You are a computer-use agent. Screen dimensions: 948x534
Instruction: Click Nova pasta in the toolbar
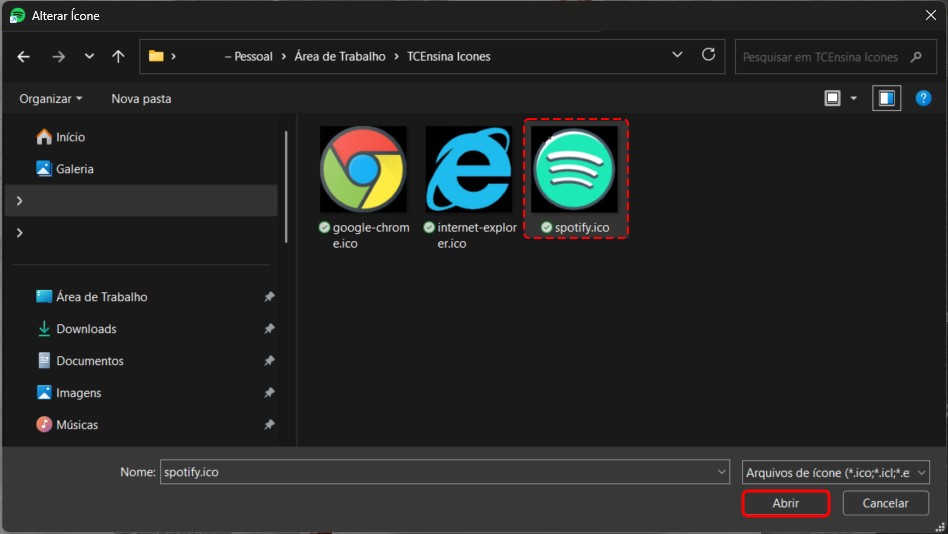(141, 99)
